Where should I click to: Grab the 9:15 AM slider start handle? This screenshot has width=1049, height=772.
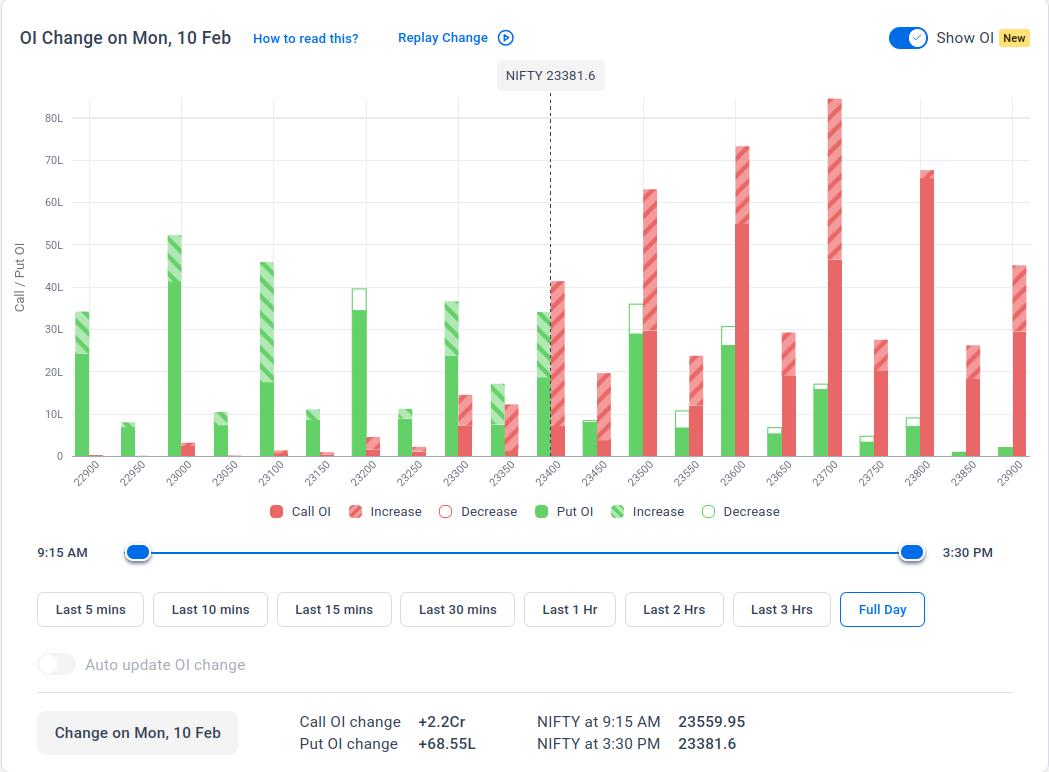138,553
